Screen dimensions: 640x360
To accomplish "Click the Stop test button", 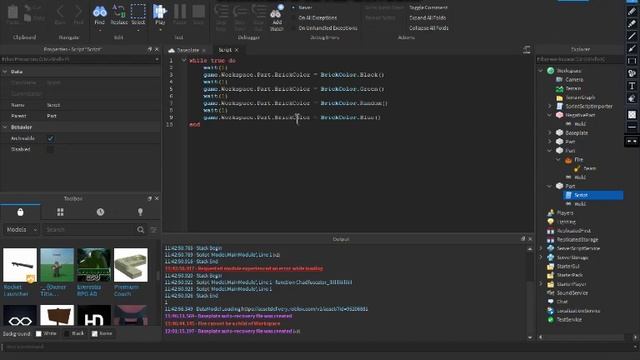I will pyautogui.click(x=198, y=15).
